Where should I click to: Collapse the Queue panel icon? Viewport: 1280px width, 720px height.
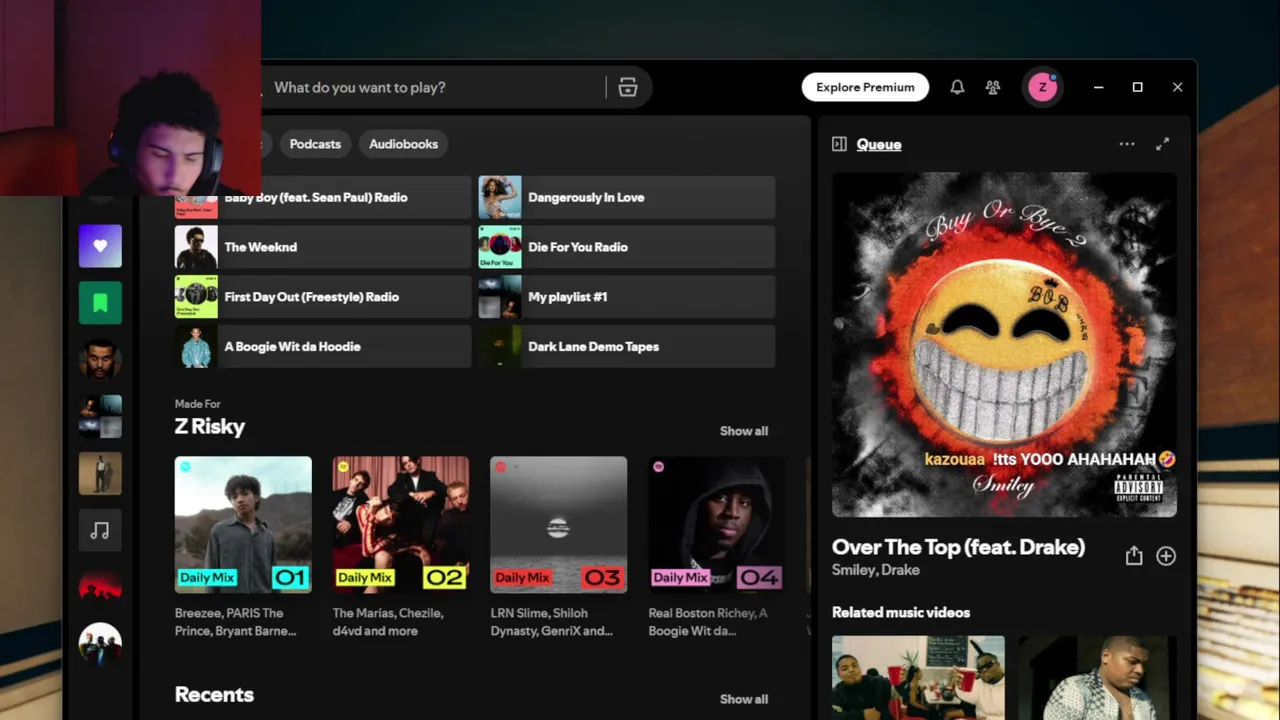click(839, 144)
